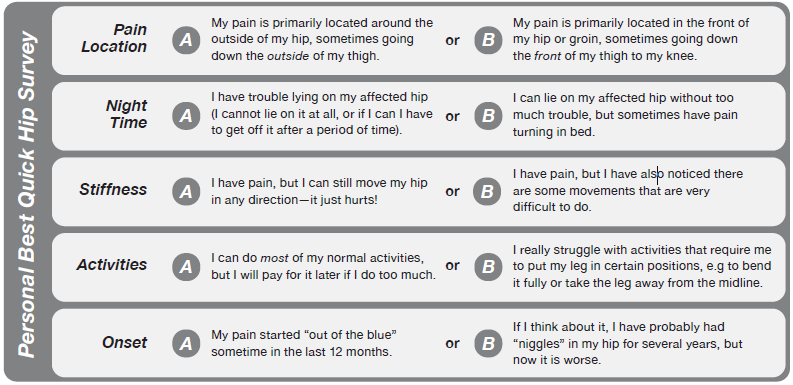Click the Onset row label
Screen dimensions: 793x385
[124, 343]
